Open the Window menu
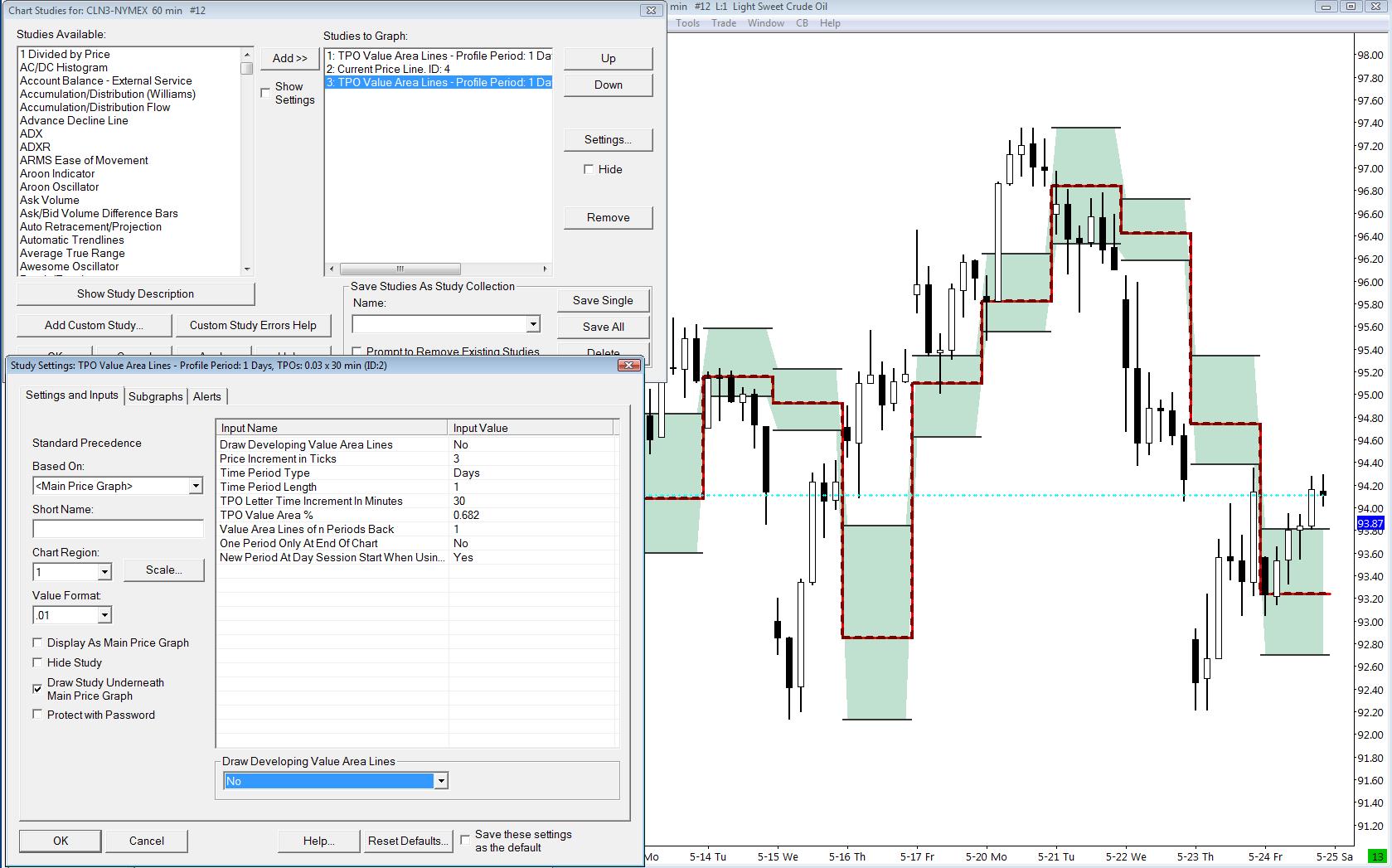This screenshot has width=1392, height=868. click(766, 23)
